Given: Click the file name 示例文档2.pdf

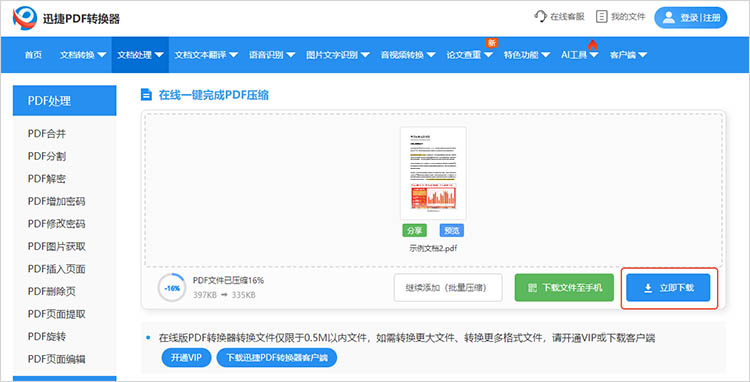Looking at the screenshot, I should [x=433, y=249].
